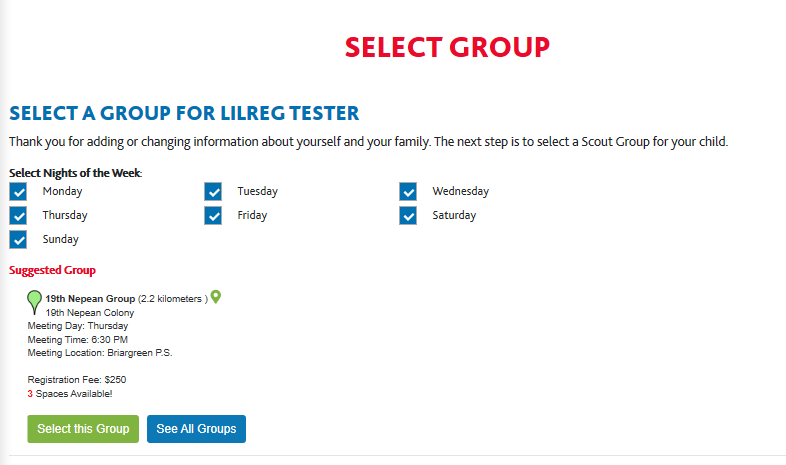Disable the Wednesday night checkbox
The width and height of the screenshot is (786, 465).
[x=408, y=192]
